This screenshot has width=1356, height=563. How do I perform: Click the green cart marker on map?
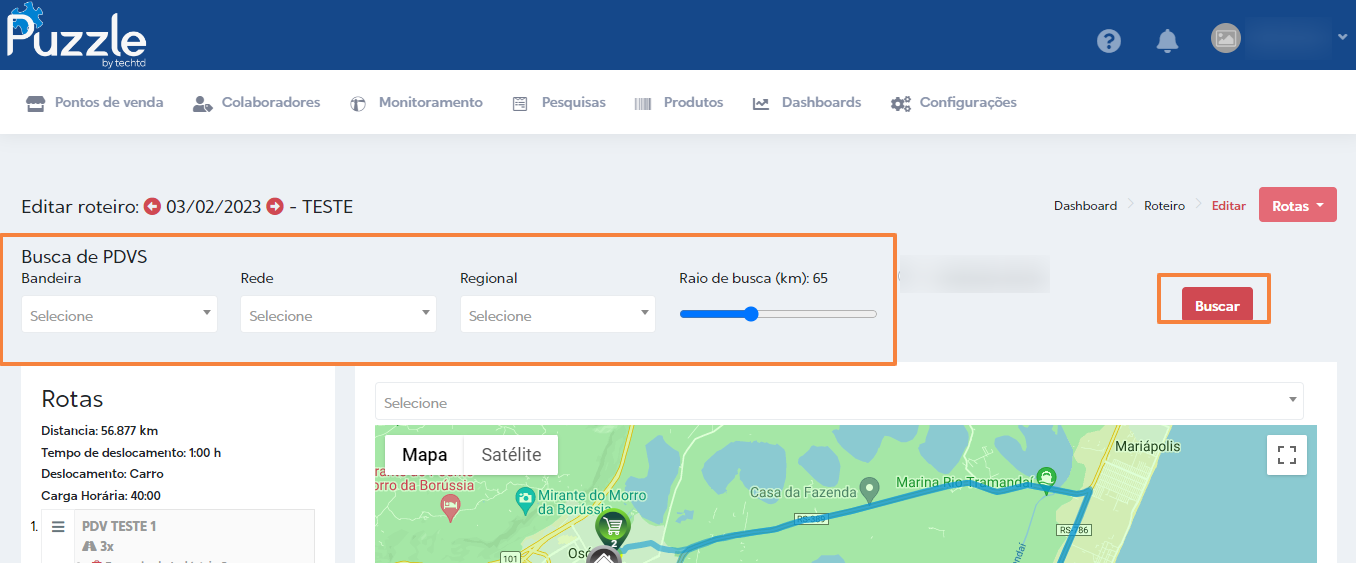[613, 527]
